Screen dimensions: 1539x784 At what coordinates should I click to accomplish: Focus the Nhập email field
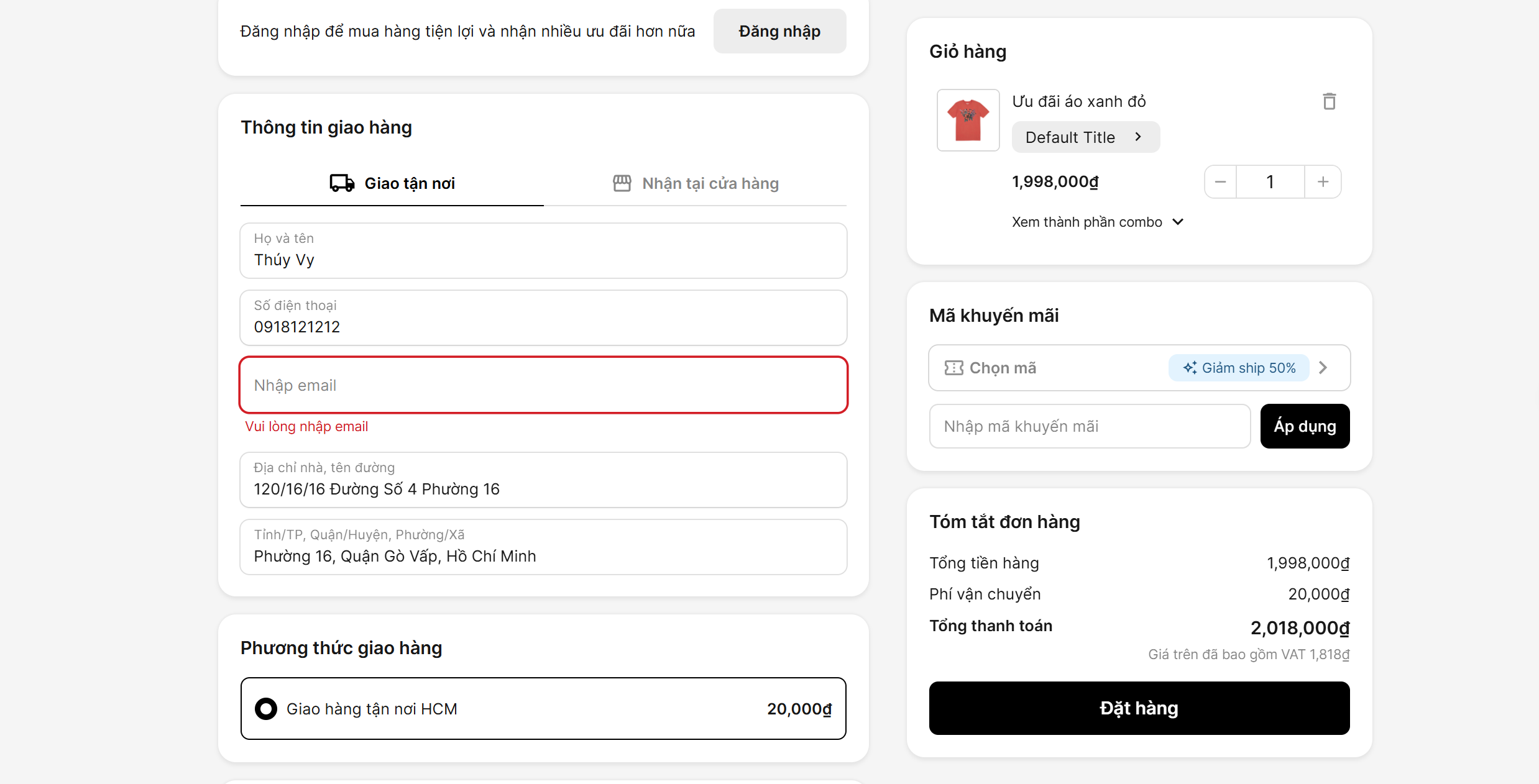[543, 385]
